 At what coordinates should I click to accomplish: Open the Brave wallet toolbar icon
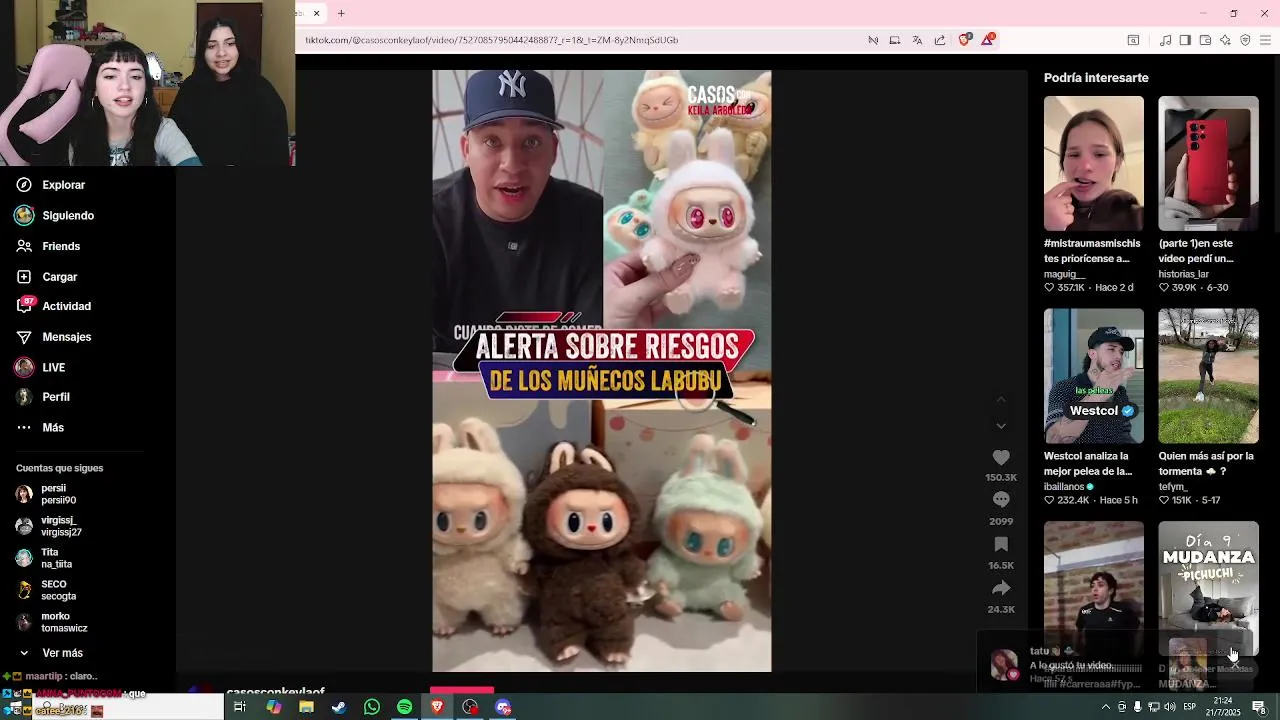(x=1205, y=40)
